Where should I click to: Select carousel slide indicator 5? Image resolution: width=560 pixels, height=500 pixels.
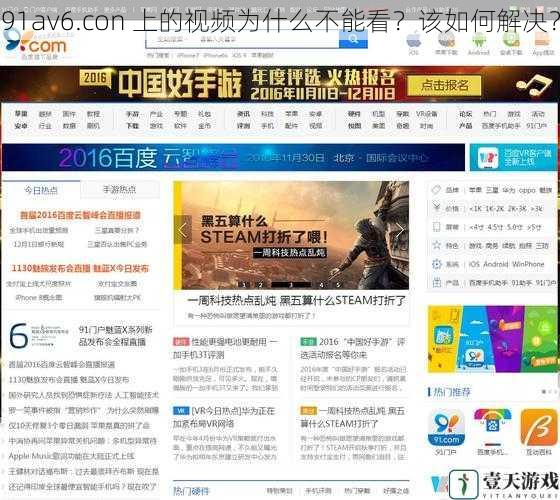(x=338, y=285)
